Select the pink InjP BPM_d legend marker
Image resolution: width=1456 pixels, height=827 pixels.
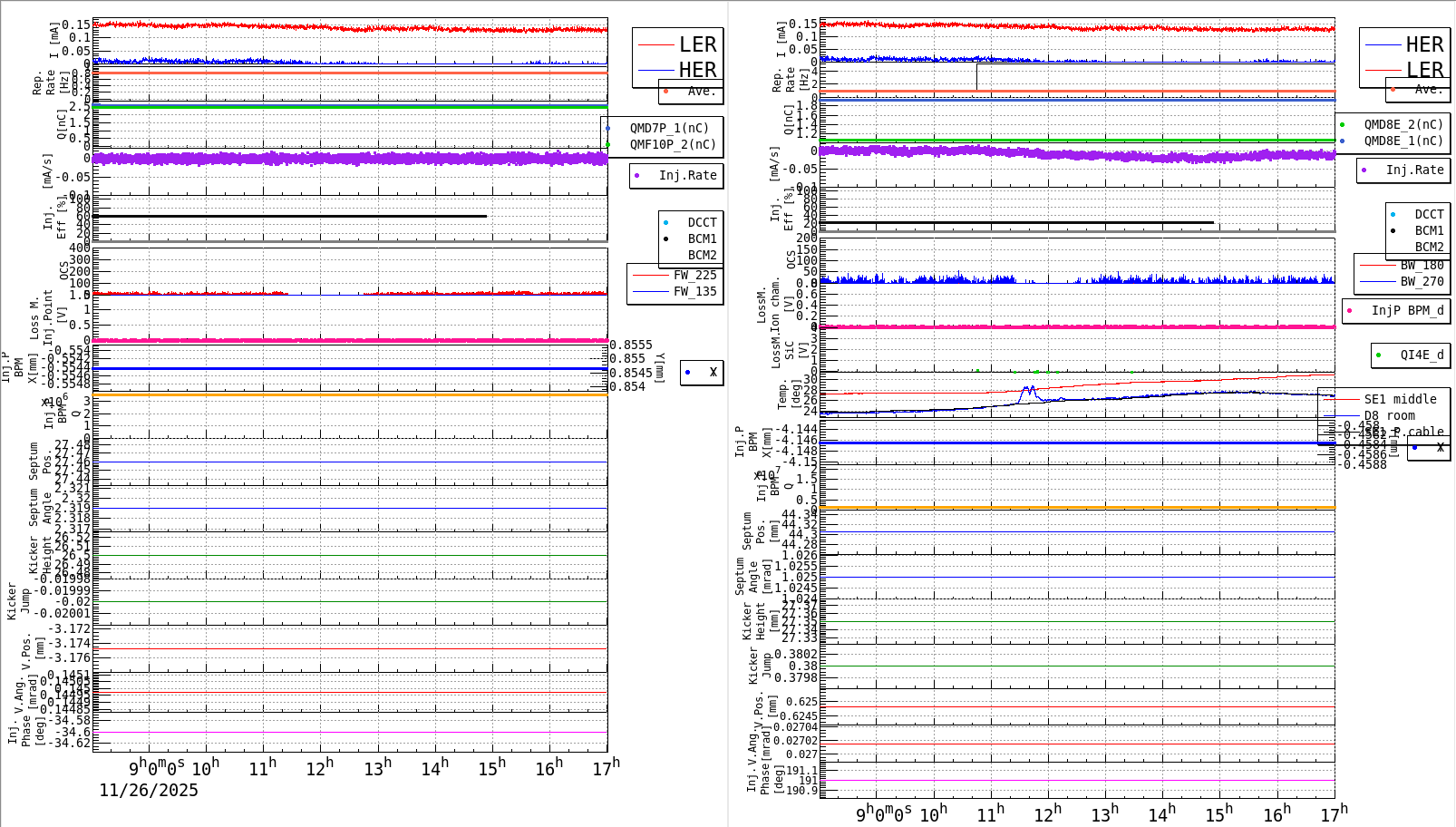1349,310
